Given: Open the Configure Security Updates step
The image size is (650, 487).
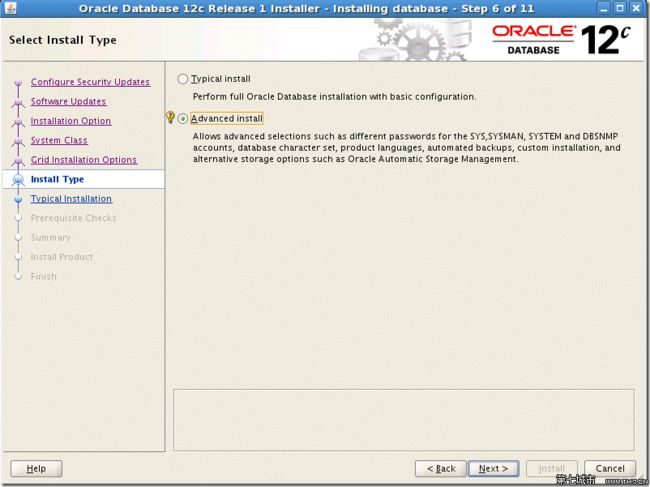Looking at the screenshot, I should (90, 82).
